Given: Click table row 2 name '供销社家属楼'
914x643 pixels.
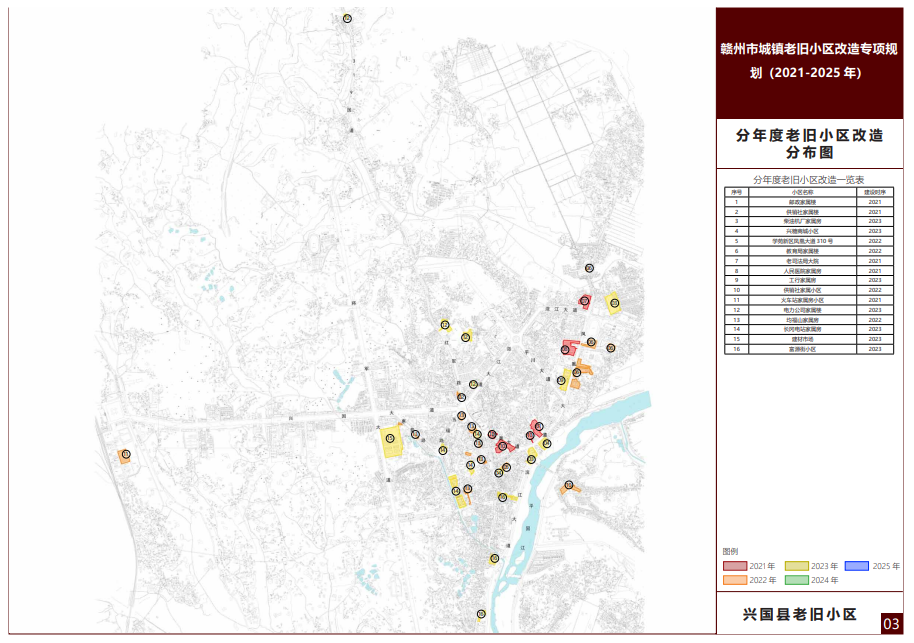Looking at the screenshot, I should point(803,212).
